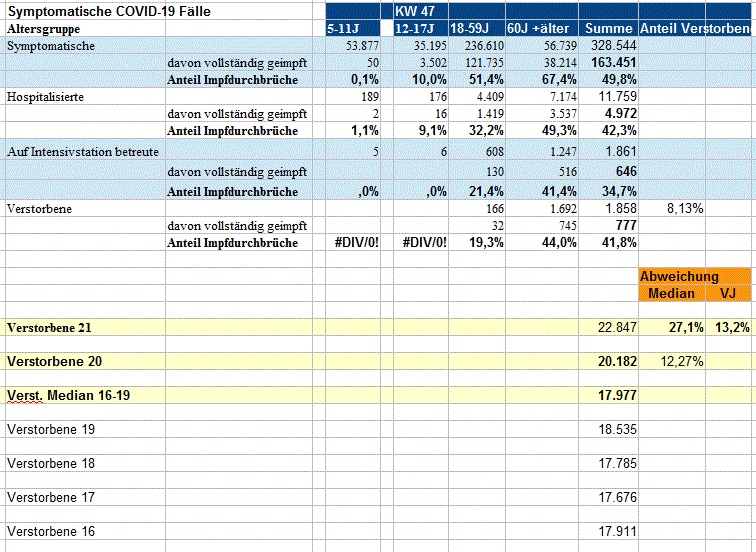Select the orange 'Median' header cell
The image size is (756, 552).
(671, 294)
